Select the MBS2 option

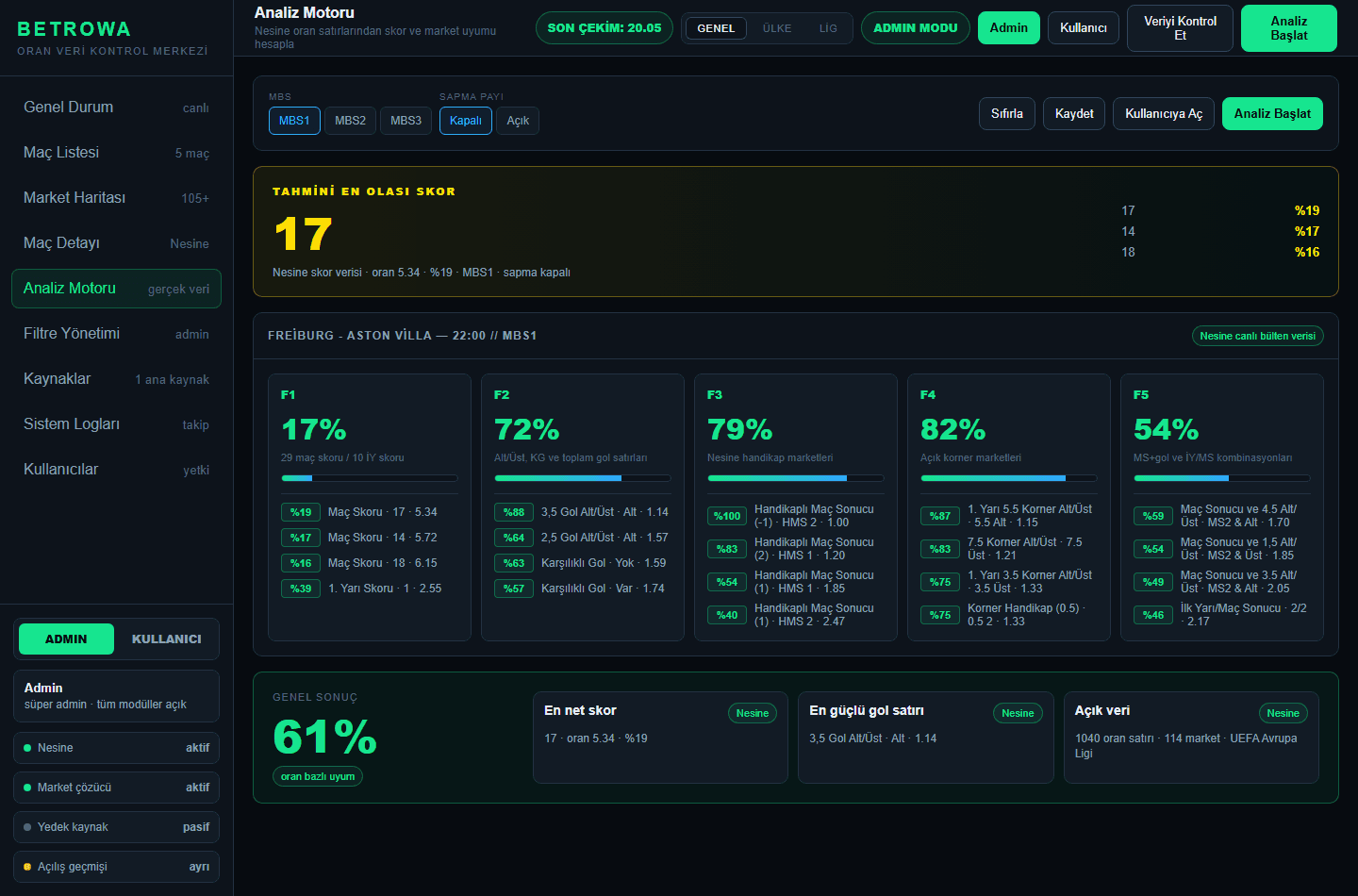tap(350, 121)
